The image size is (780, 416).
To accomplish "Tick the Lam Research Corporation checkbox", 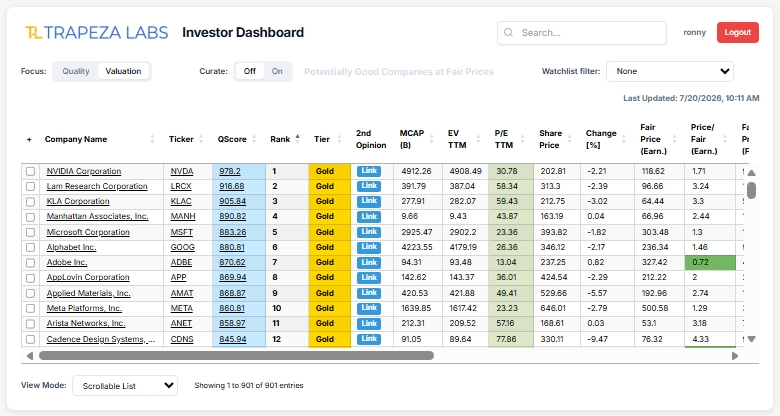I will 30,186.
